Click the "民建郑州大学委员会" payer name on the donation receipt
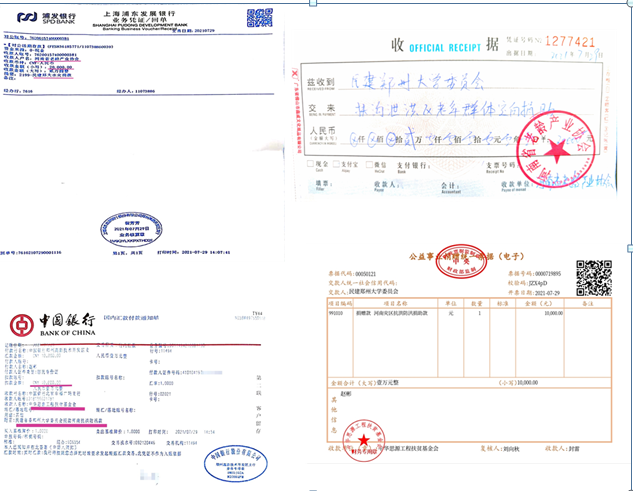 pos(373,291)
